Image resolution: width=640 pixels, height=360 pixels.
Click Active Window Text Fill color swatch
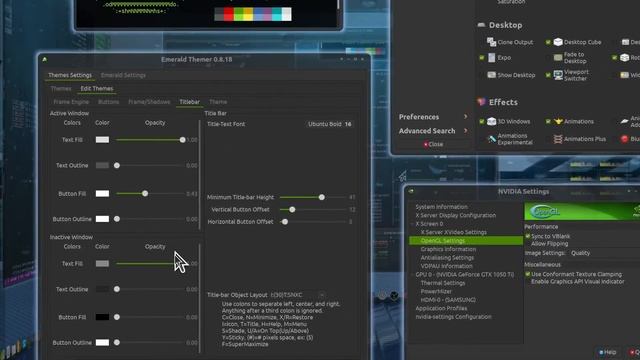[102, 140]
